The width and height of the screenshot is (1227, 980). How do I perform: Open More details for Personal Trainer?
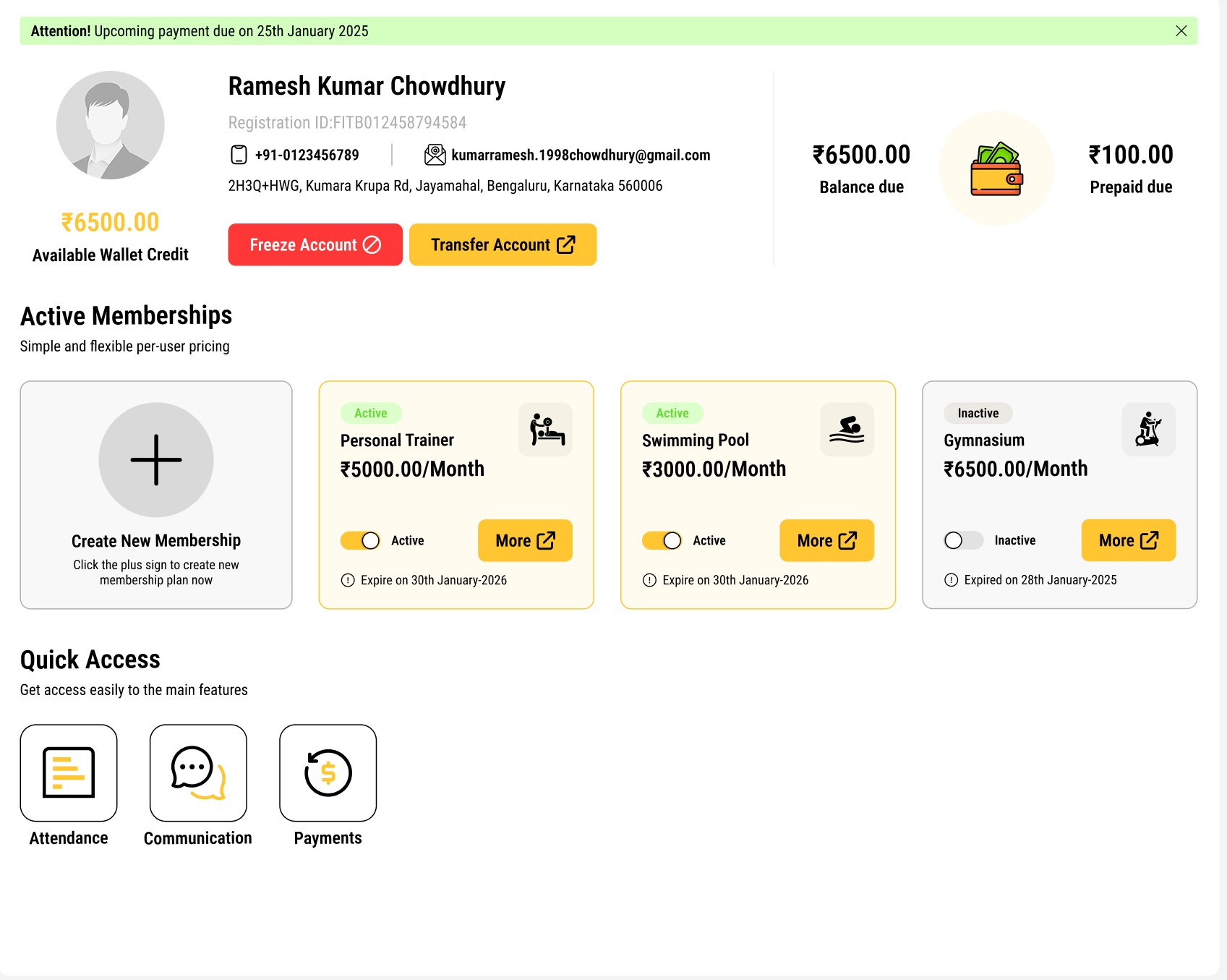pyautogui.click(x=525, y=540)
